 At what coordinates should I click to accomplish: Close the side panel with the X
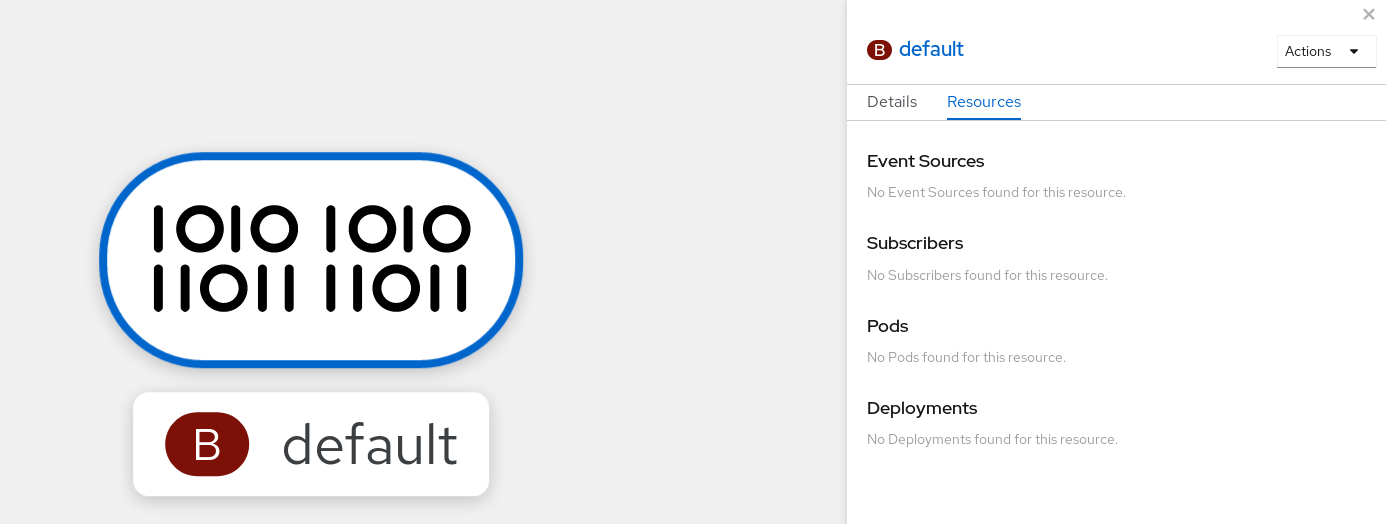point(1368,14)
